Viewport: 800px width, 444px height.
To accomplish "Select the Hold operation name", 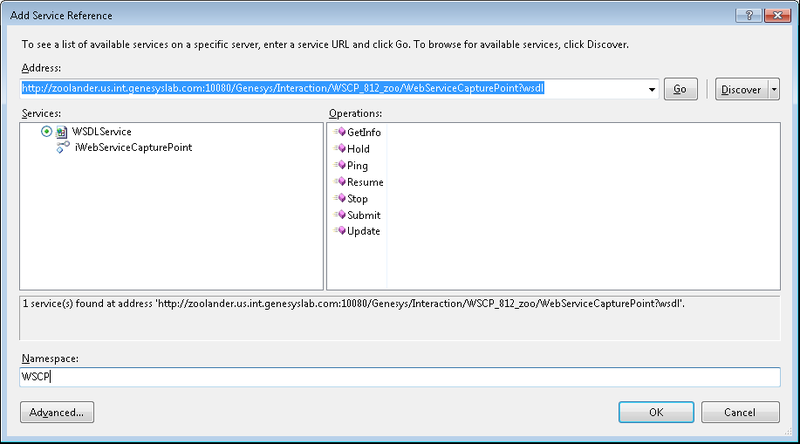I will [x=358, y=149].
